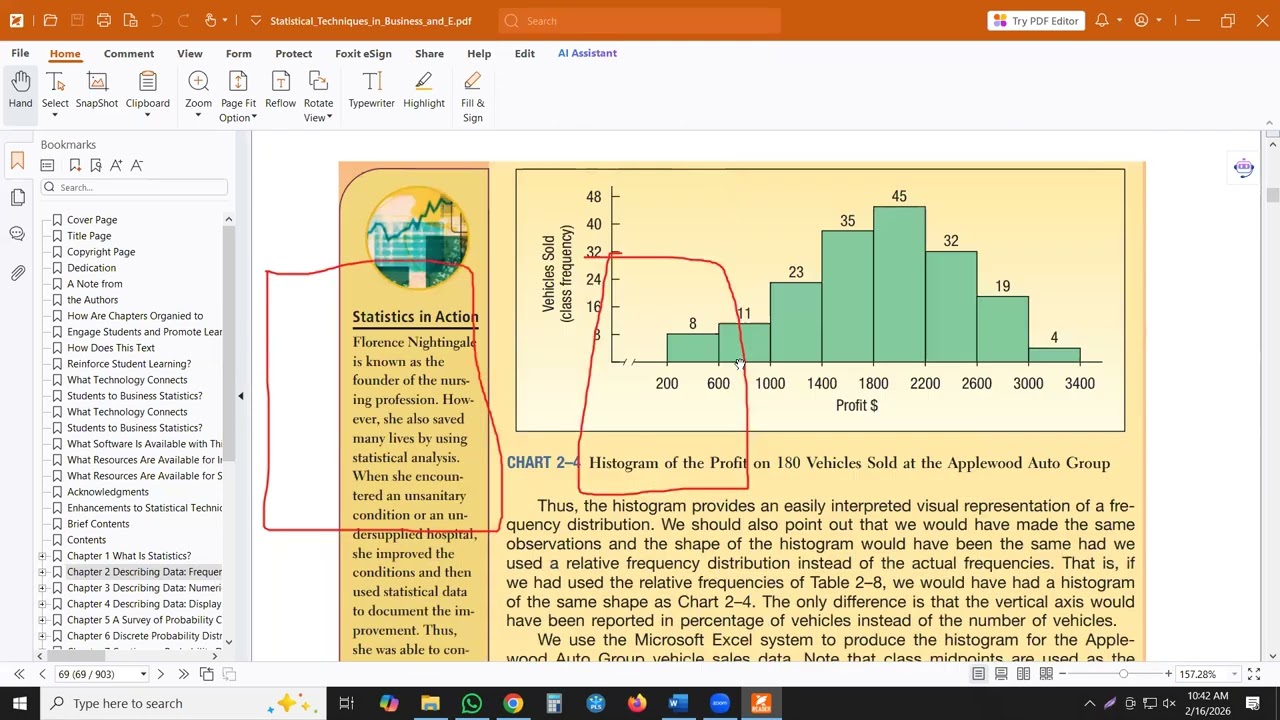Screen dimensions: 1280x720
Task: Select the Hand tool
Action: pyautogui.click(x=20, y=89)
